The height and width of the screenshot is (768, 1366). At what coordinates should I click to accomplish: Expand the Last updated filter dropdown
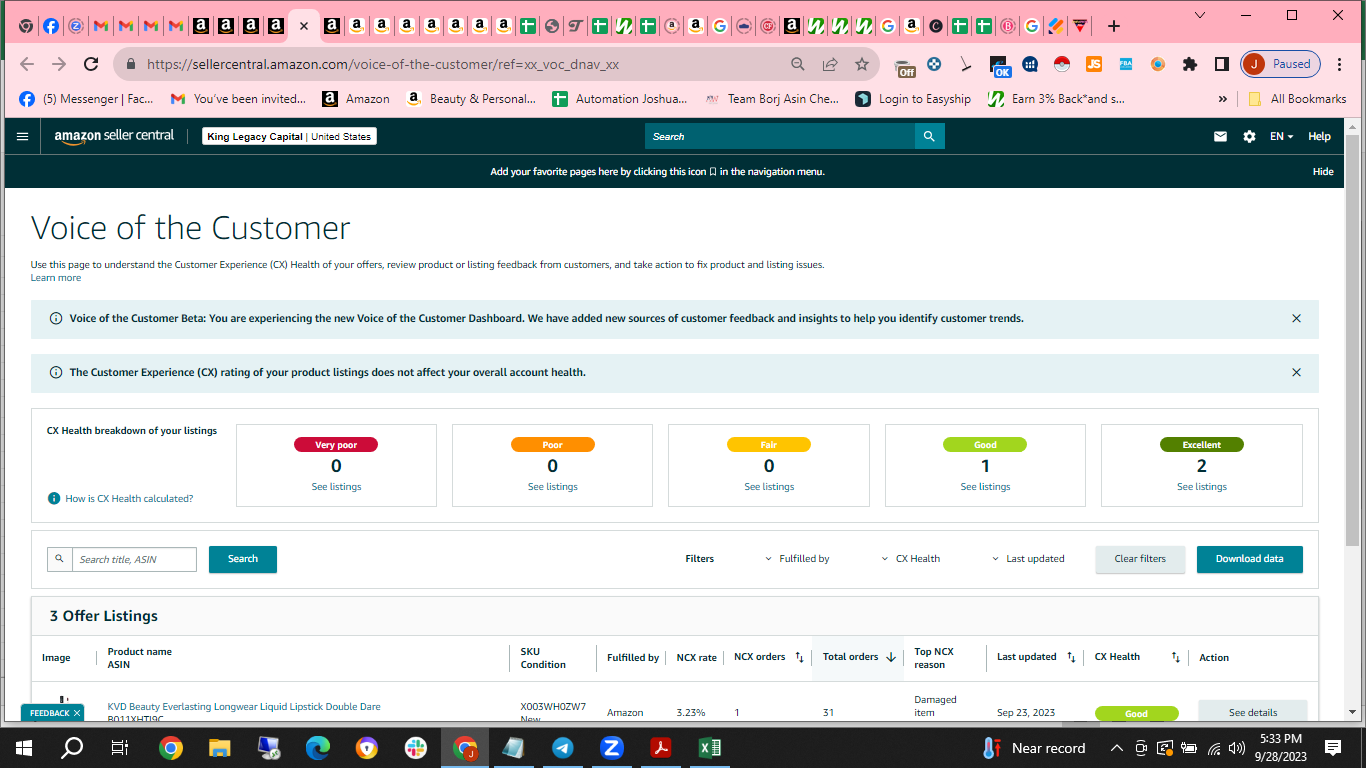tap(1028, 559)
